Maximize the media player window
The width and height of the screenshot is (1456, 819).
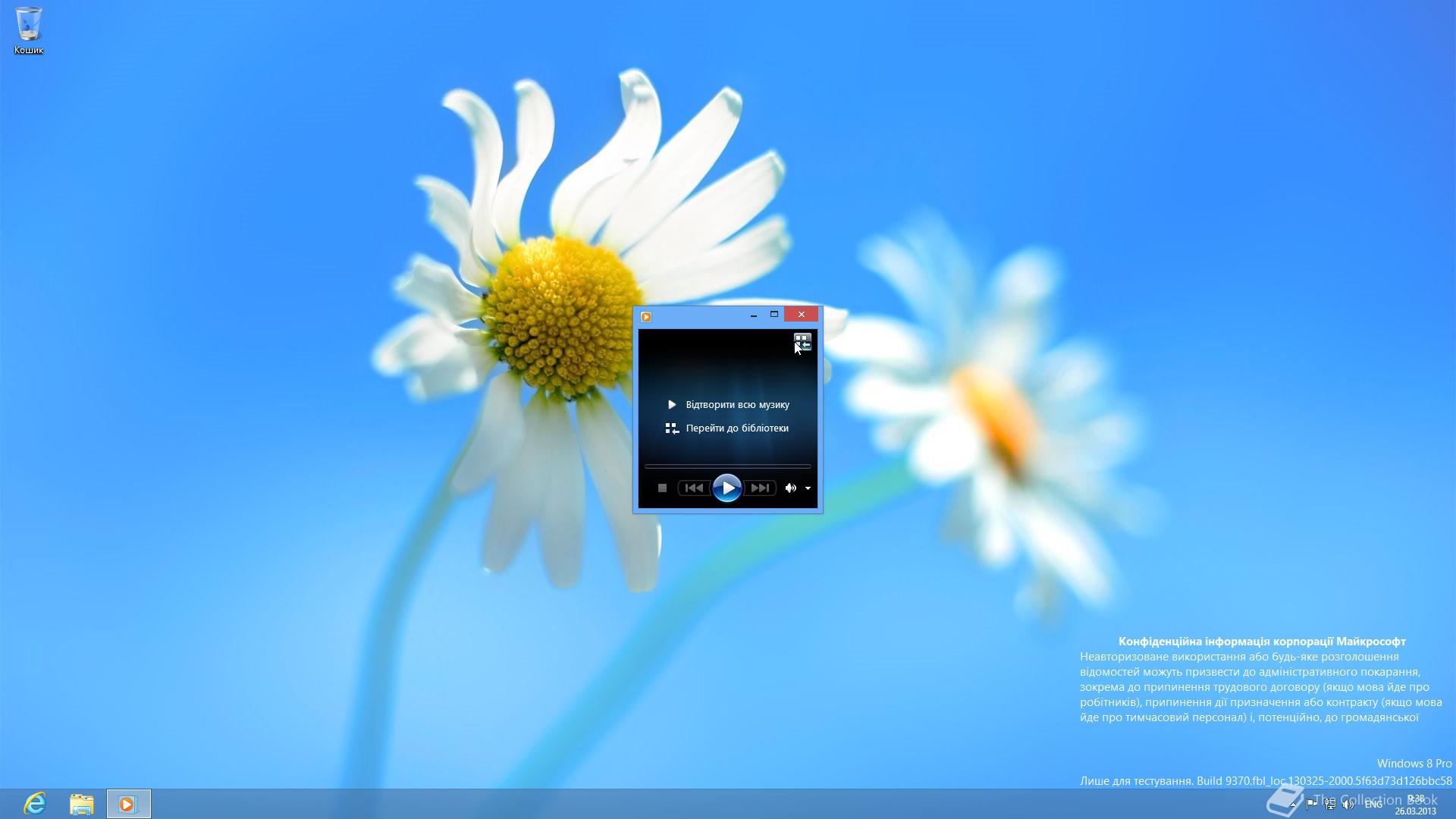(x=774, y=315)
